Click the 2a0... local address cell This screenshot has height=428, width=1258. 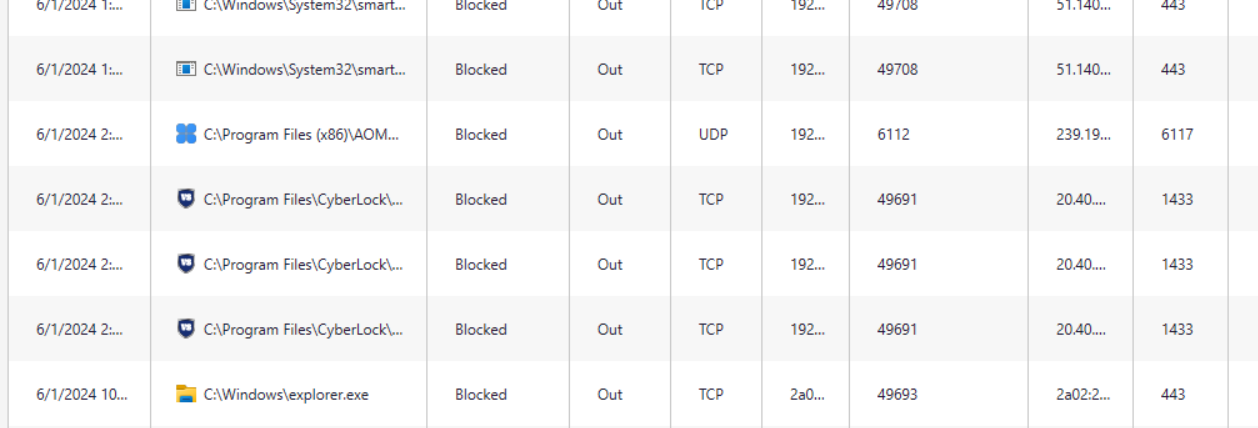pos(806,394)
